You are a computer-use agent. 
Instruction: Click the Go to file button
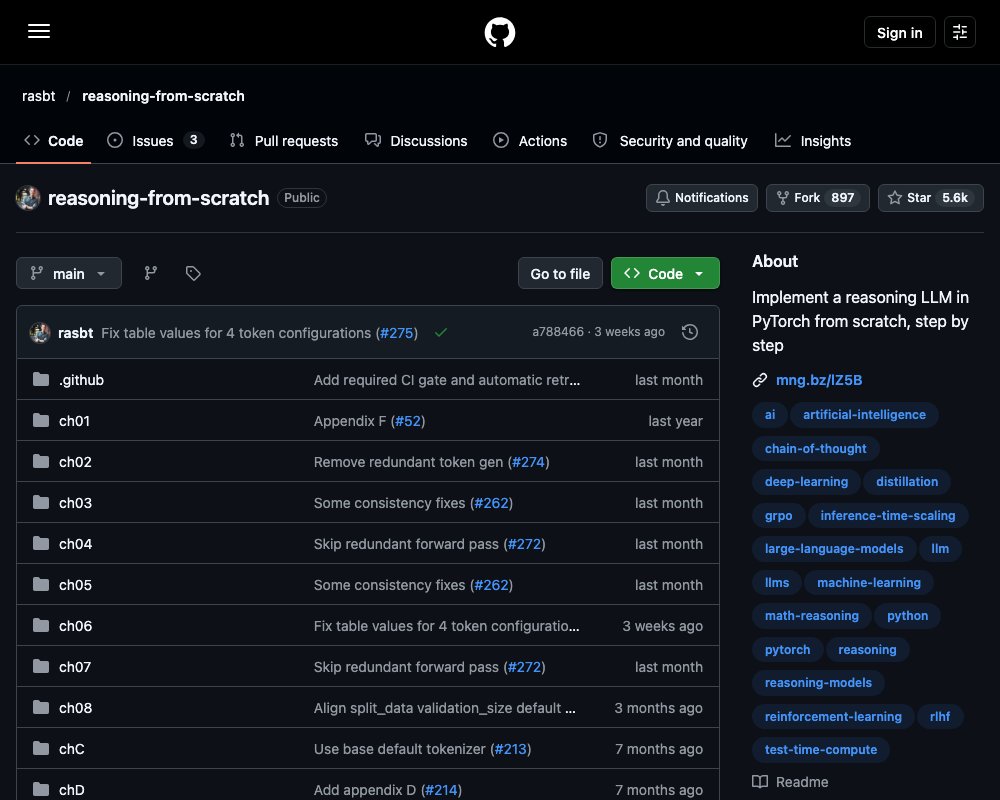point(560,273)
